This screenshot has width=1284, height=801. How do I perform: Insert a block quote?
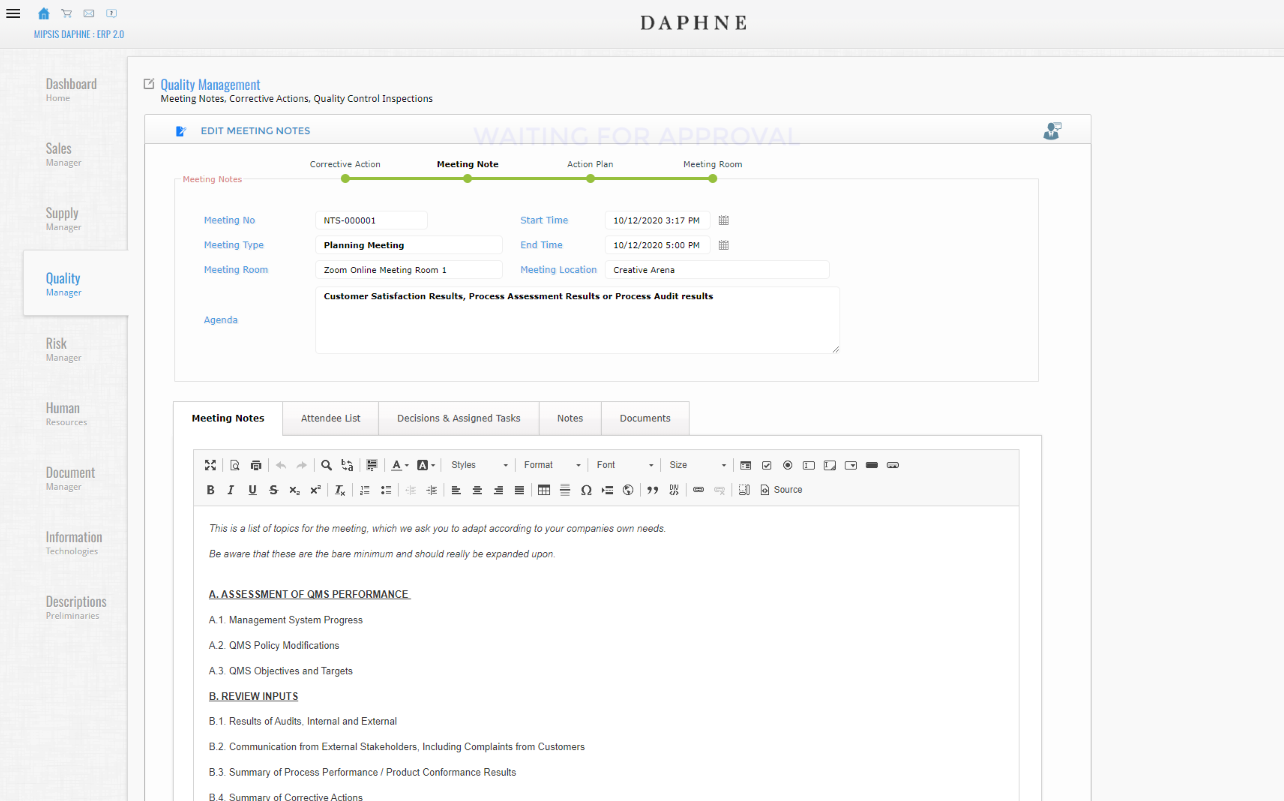coord(652,490)
